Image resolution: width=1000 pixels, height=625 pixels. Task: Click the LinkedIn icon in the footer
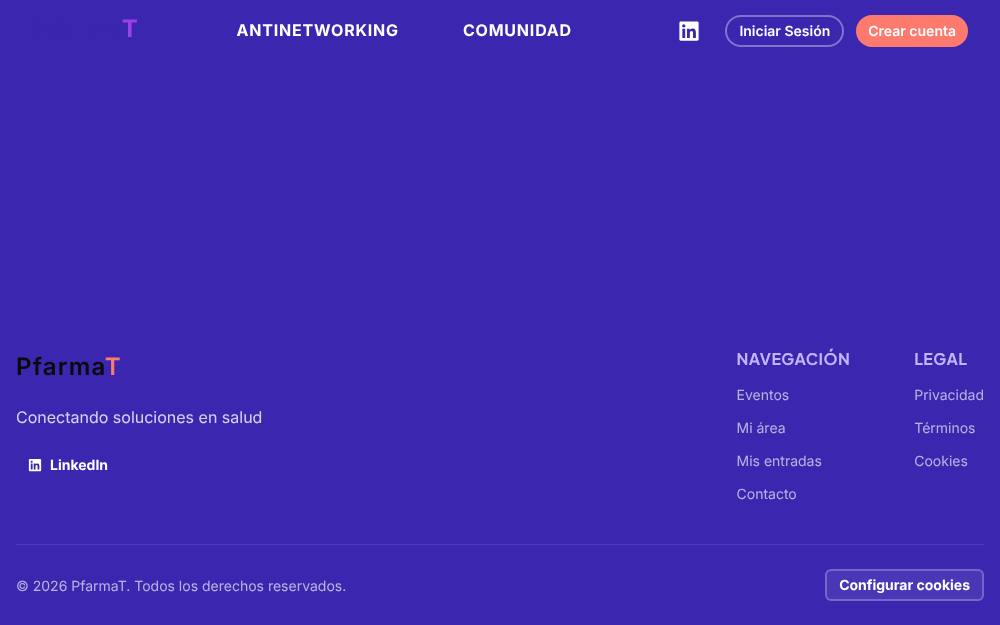[35, 465]
